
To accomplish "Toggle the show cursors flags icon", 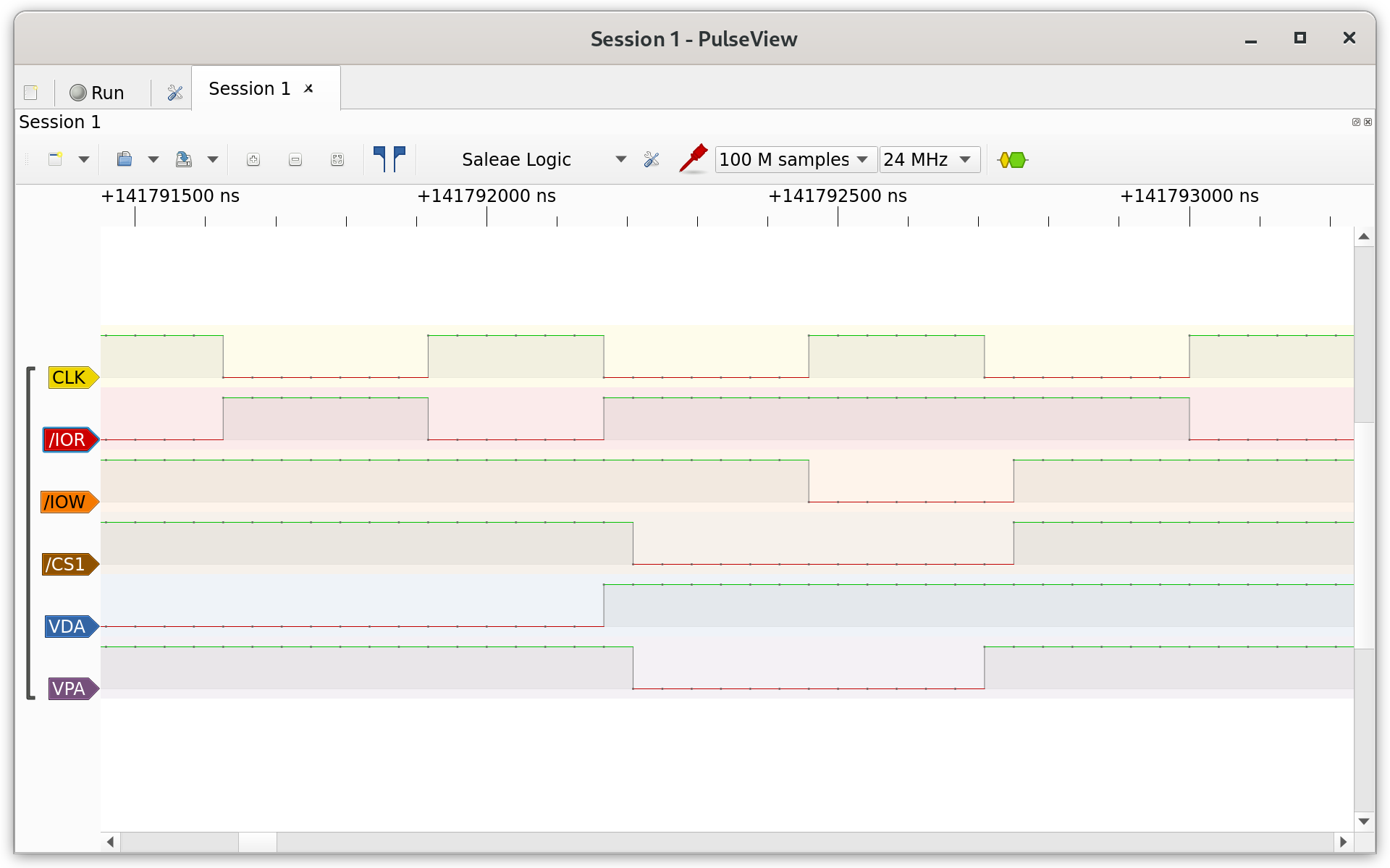I will coord(389,159).
